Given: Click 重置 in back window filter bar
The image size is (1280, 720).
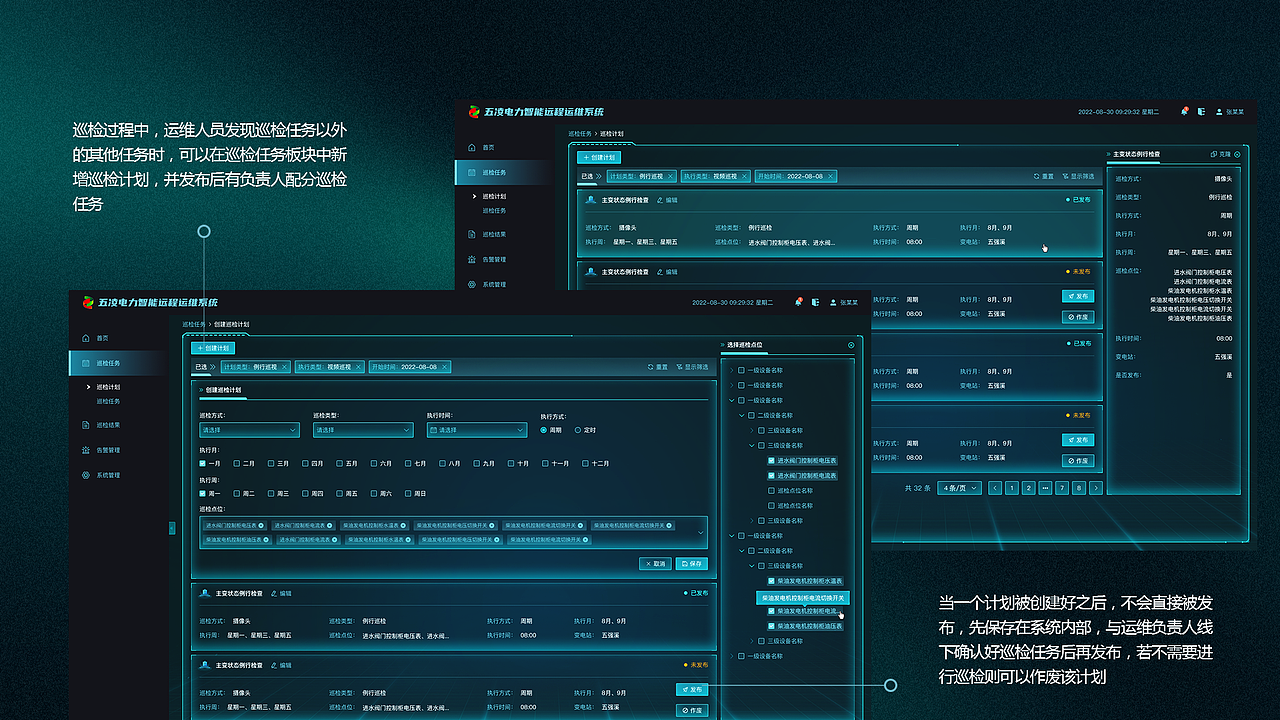Looking at the screenshot, I should click(x=1043, y=176).
